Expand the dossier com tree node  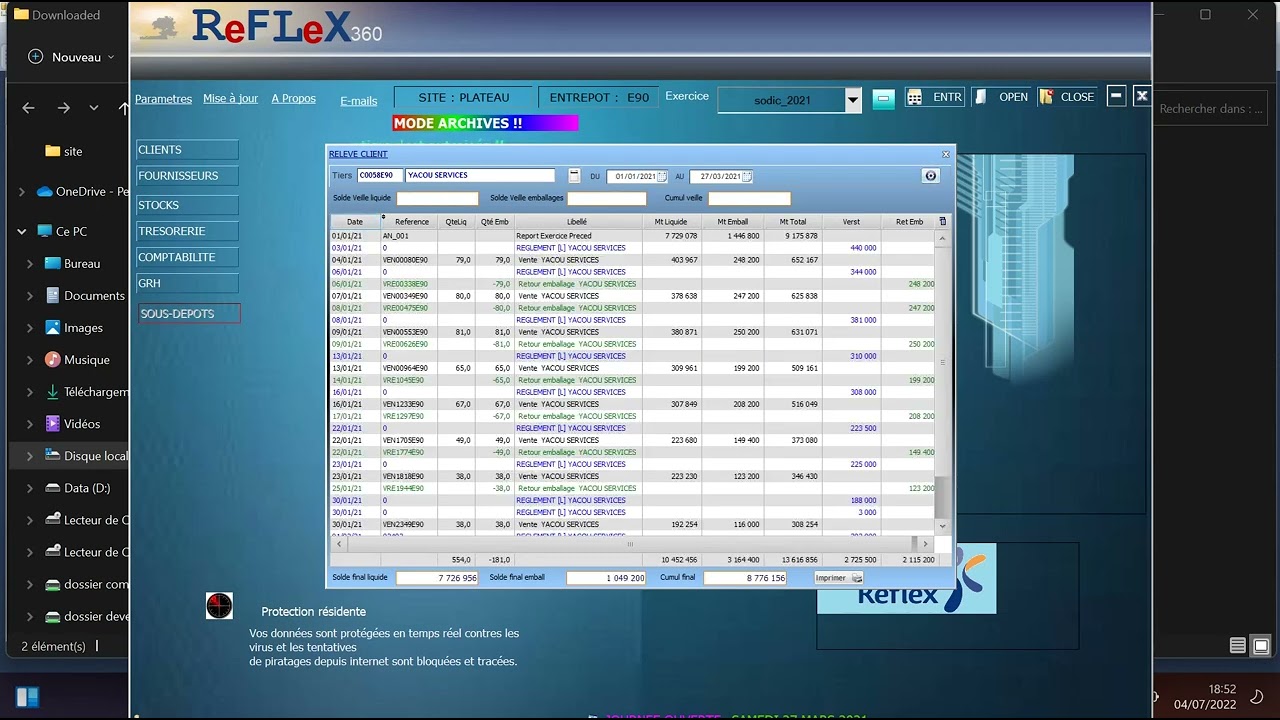tap(30, 583)
